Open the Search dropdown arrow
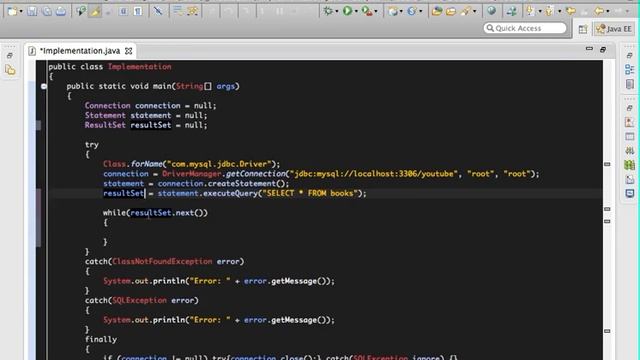The width and height of the screenshot is (640, 360). coord(474,11)
